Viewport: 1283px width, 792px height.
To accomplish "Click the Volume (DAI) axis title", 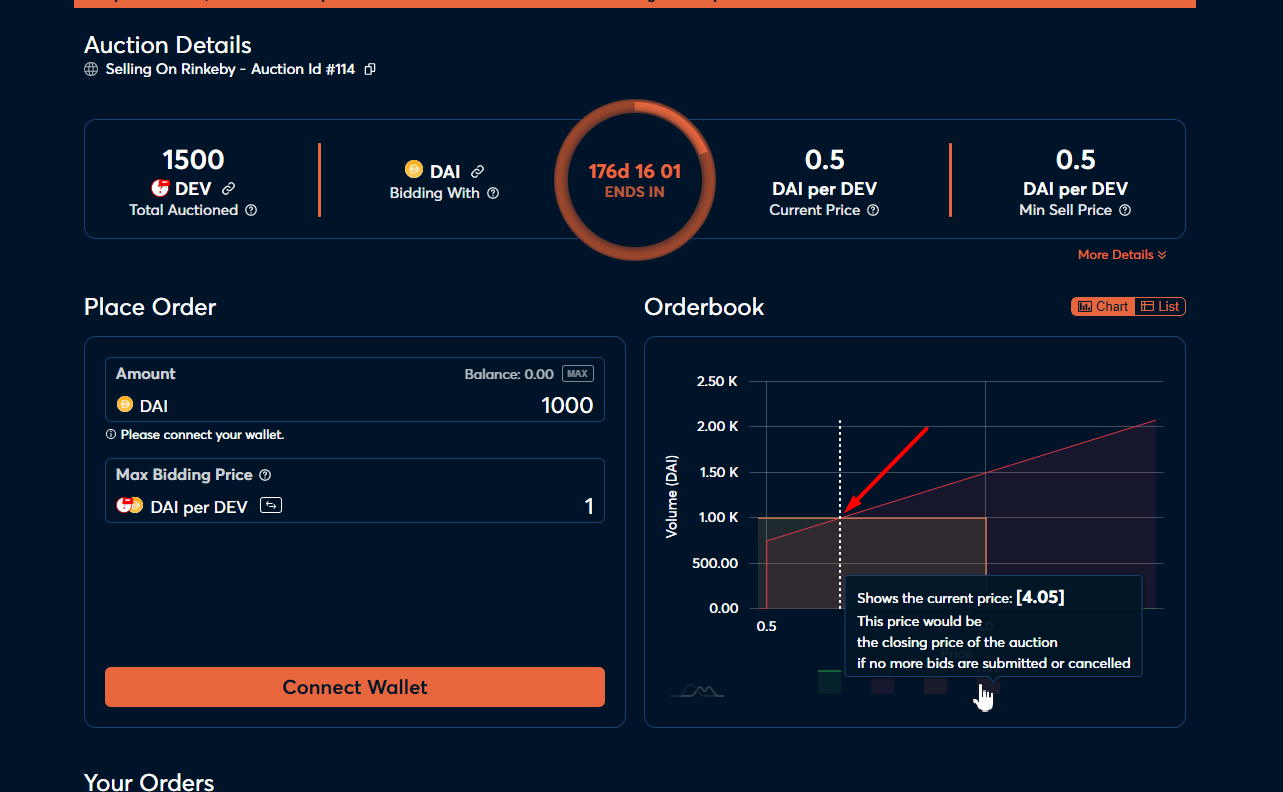I will click(672, 498).
